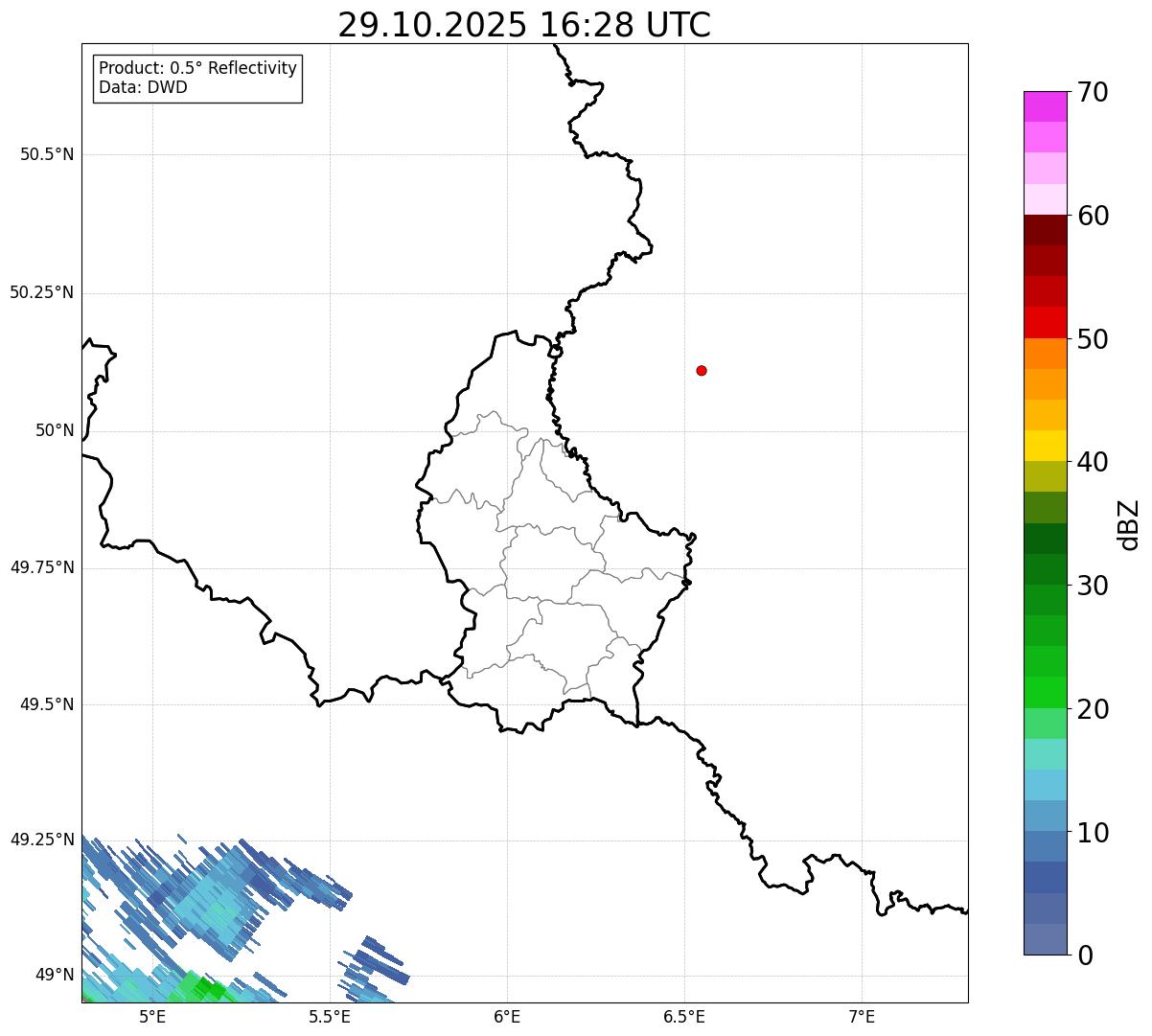Click the 5.5°E longitude label
This screenshot has height=1036, width=1152.
[330, 1017]
